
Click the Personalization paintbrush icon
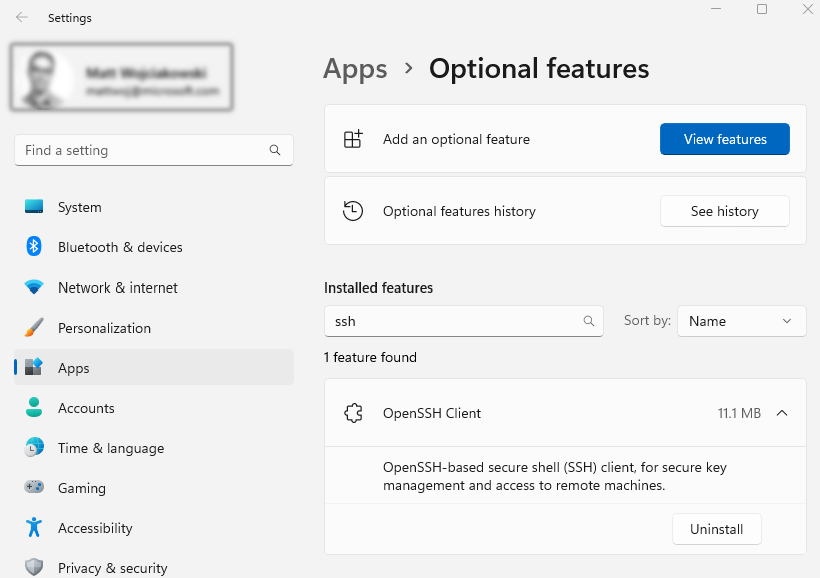click(x=34, y=328)
